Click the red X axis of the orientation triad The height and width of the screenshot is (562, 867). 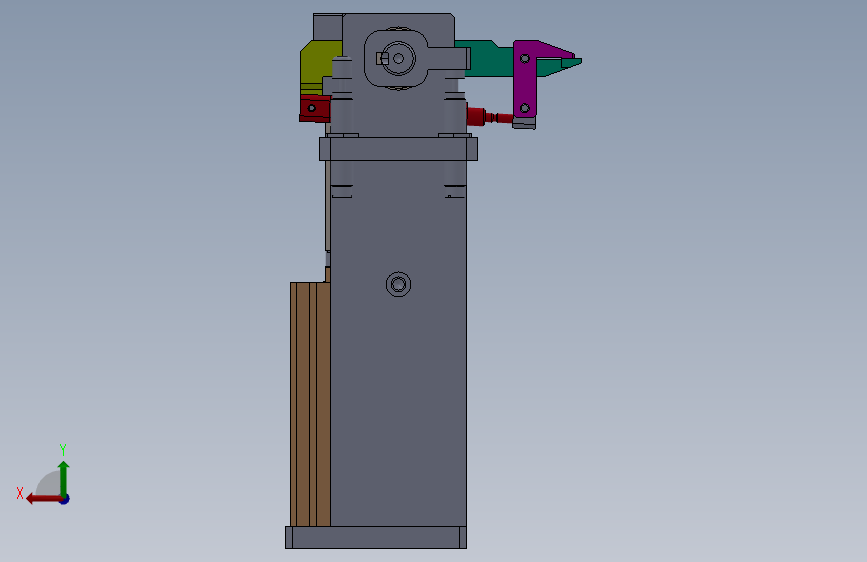tap(43, 499)
